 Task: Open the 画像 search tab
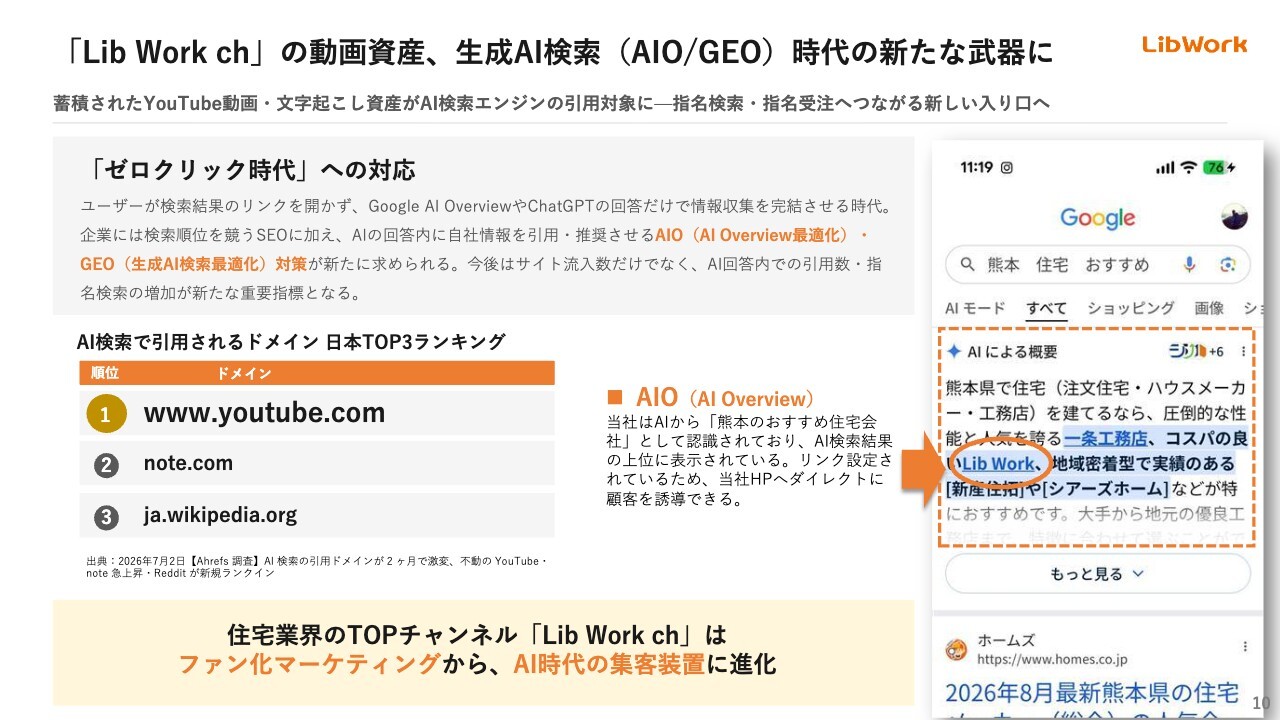[x=1209, y=309]
